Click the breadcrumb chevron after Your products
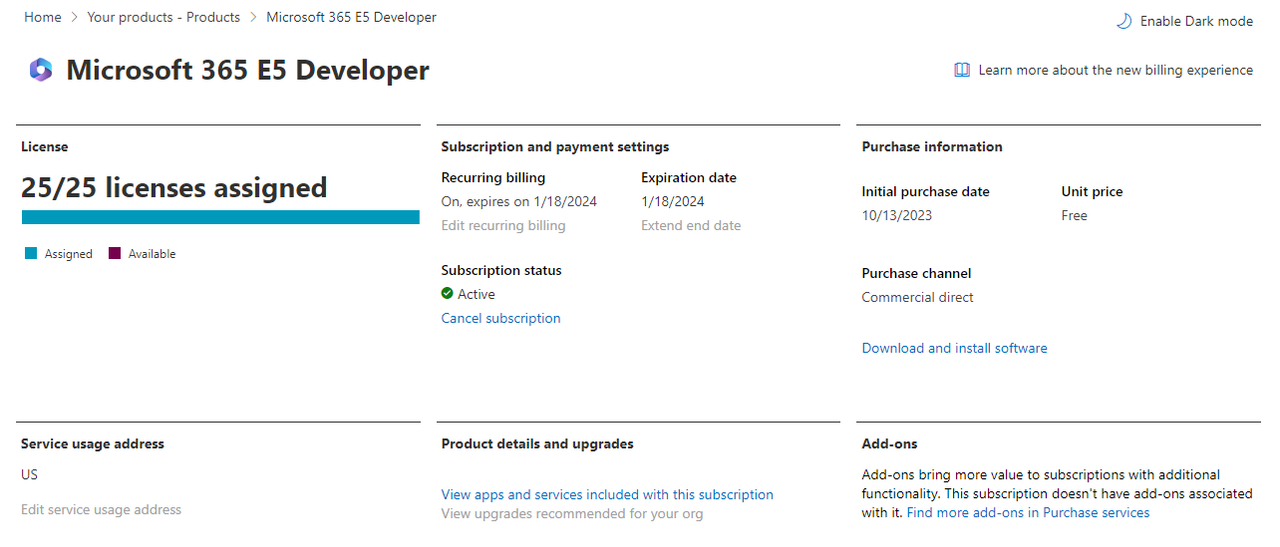This screenshot has height=547, width=1280. [x=253, y=17]
